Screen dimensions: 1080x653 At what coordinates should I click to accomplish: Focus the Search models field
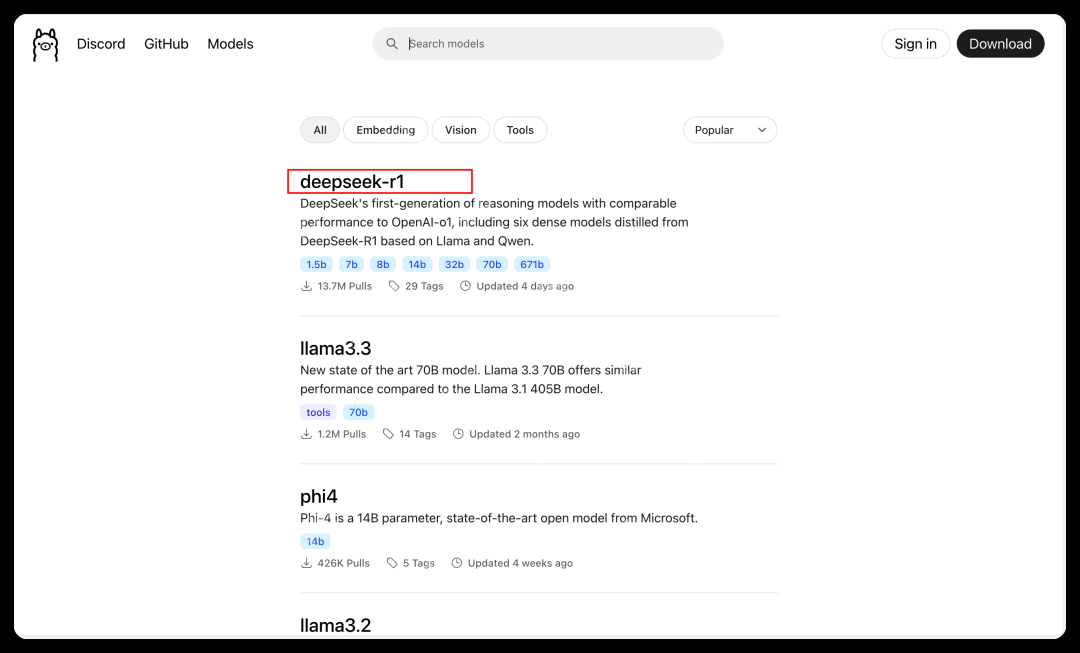pos(548,43)
